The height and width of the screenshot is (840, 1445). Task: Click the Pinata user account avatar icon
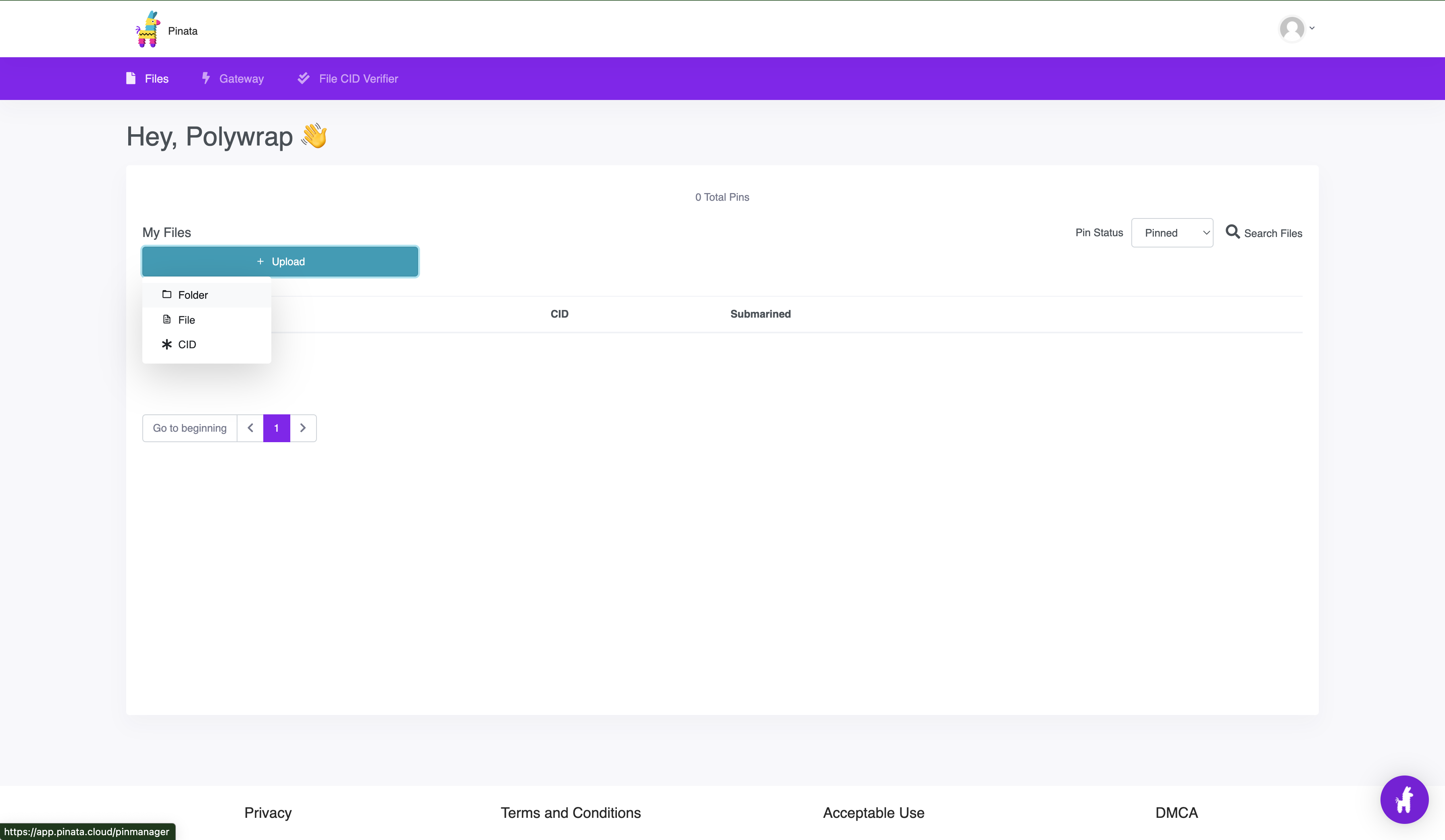coord(1291,29)
